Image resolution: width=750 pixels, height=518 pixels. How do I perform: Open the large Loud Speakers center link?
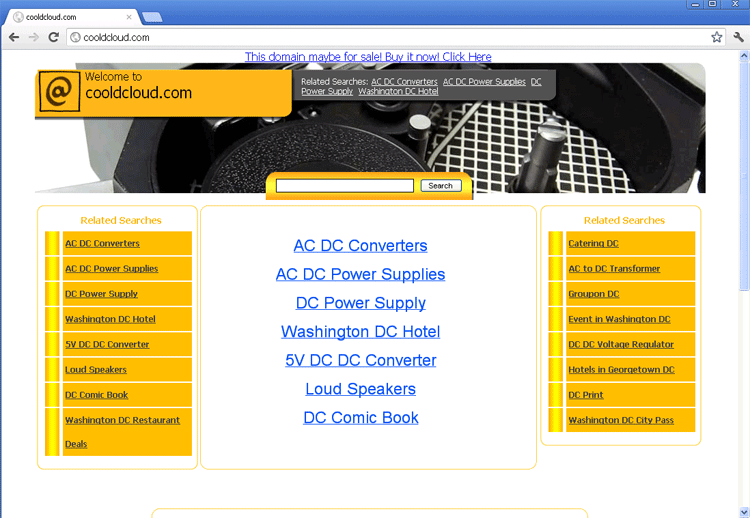360,389
